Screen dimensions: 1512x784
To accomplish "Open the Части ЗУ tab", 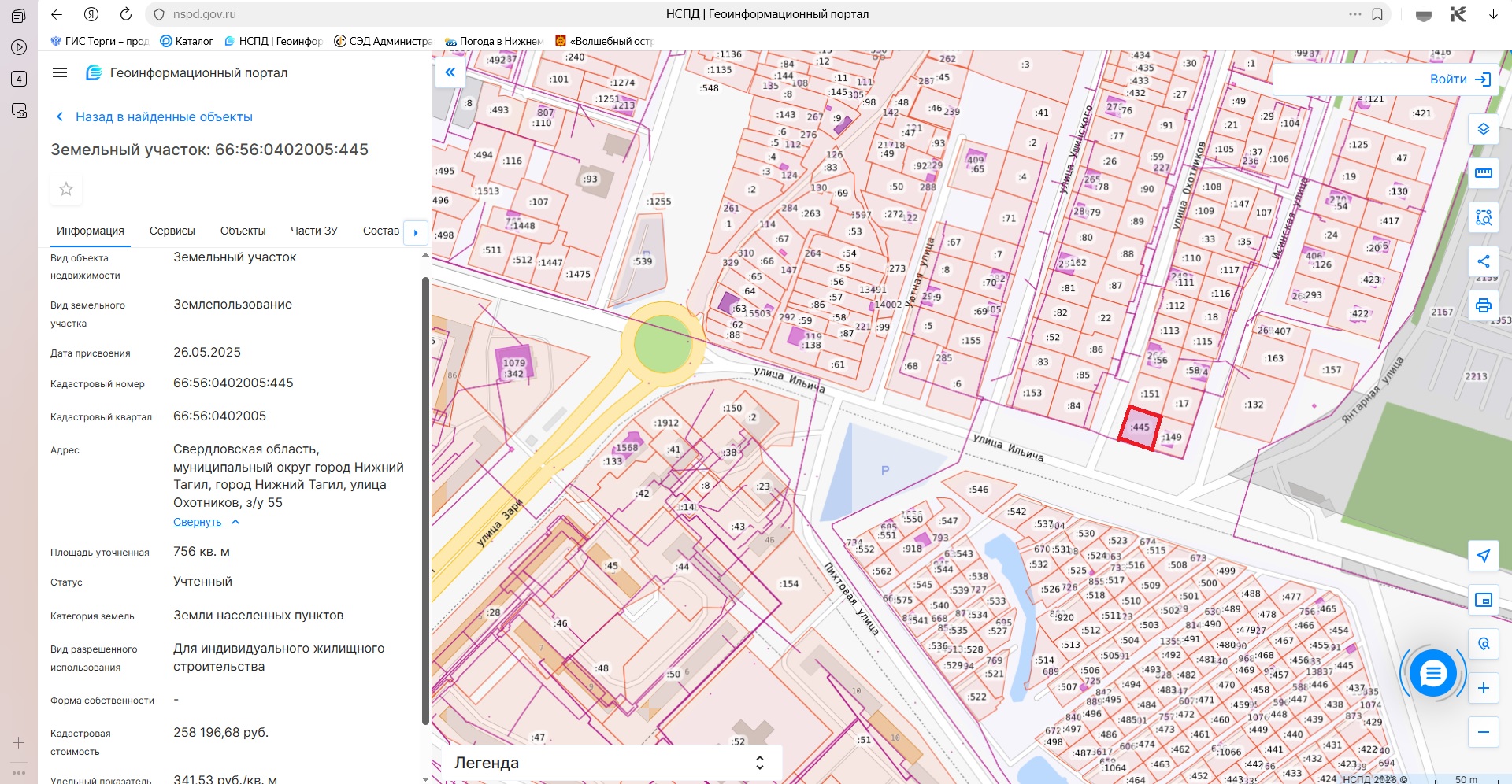I will tap(314, 231).
